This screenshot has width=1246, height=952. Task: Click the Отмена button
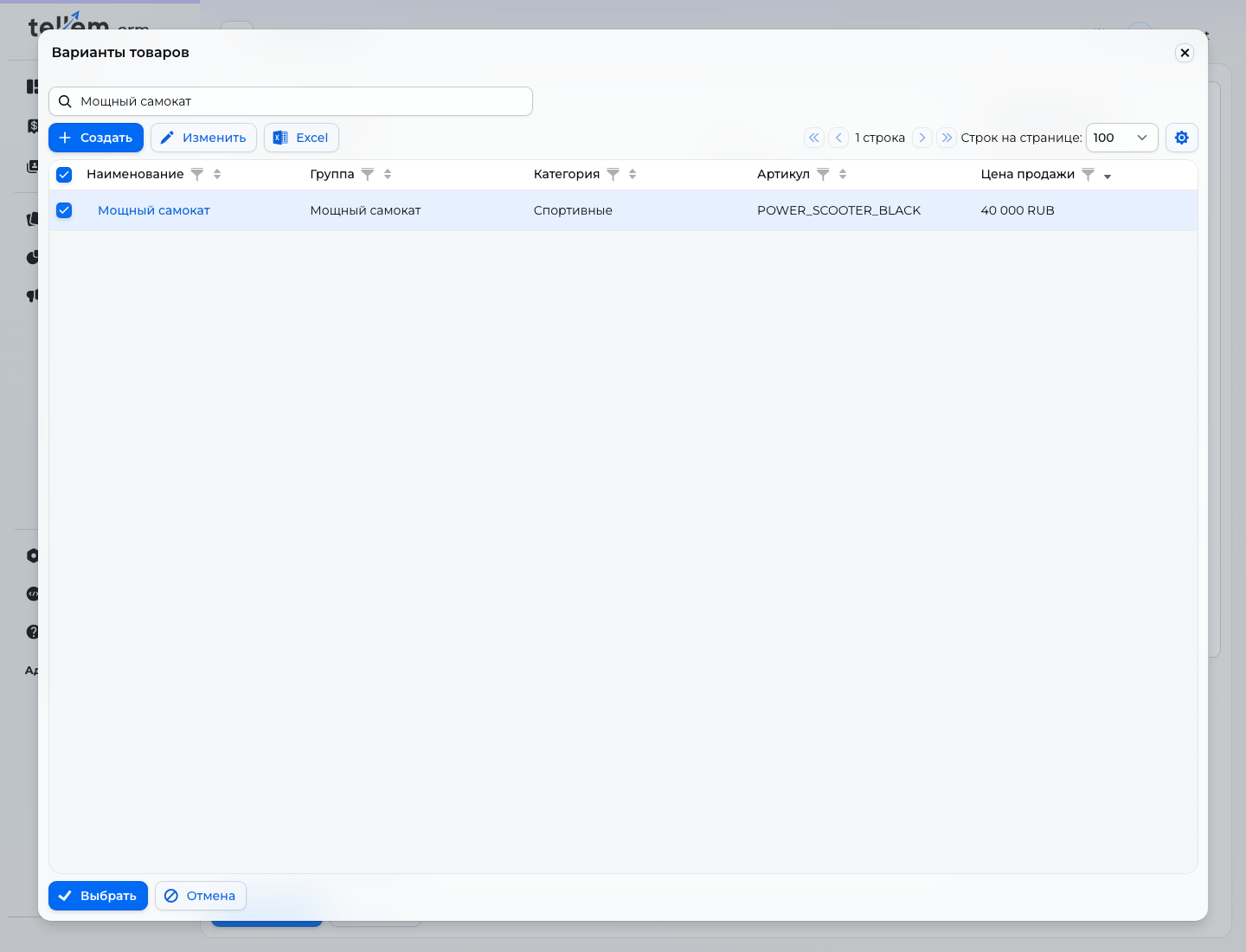201,896
